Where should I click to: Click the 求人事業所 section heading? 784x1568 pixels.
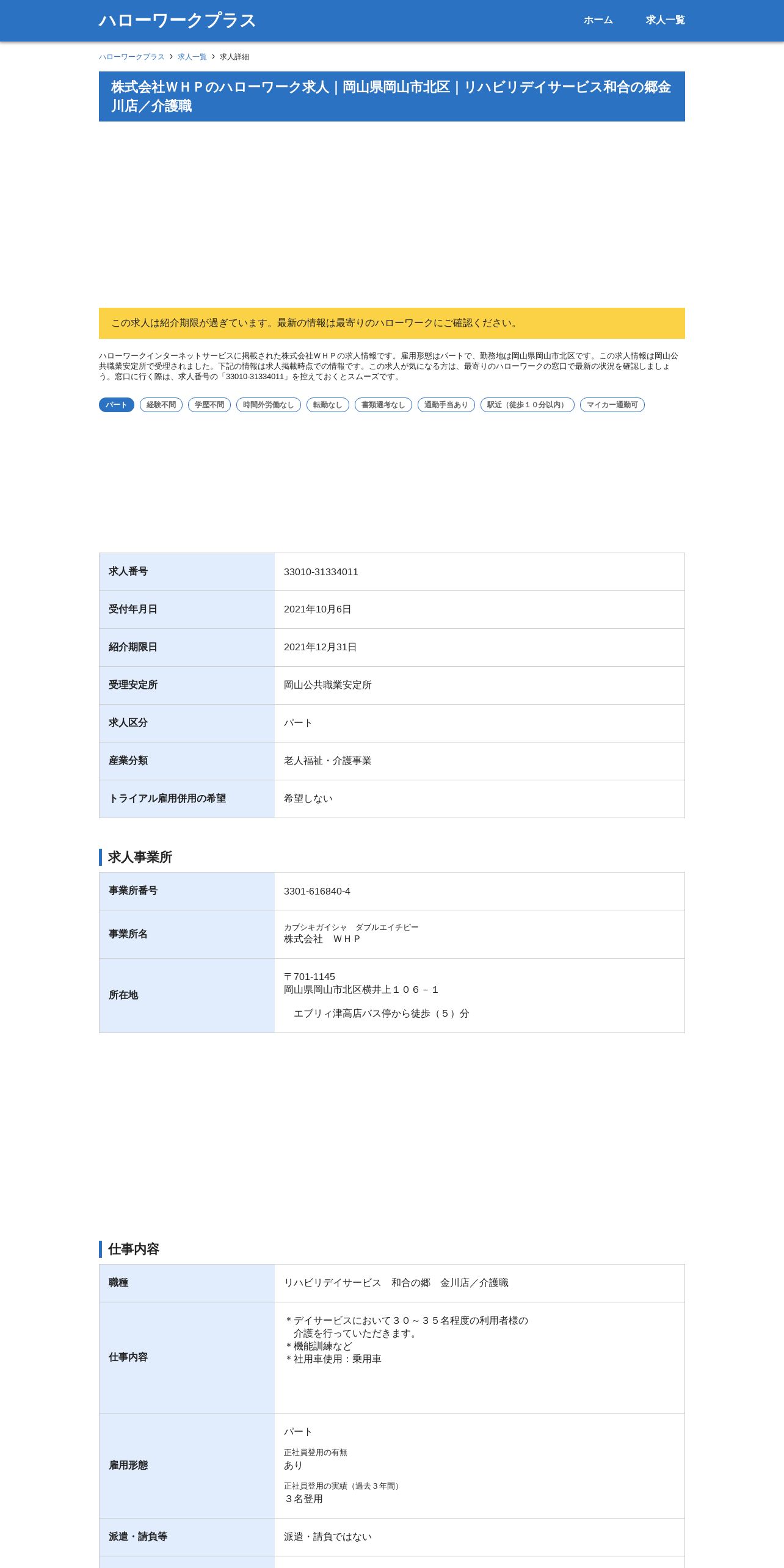point(140,857)
